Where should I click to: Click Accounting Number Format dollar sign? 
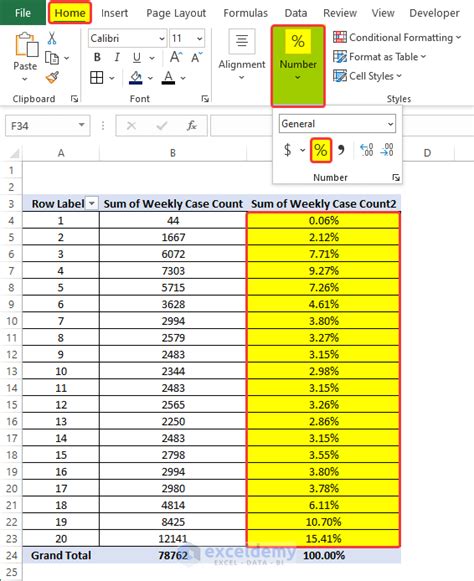288,150
